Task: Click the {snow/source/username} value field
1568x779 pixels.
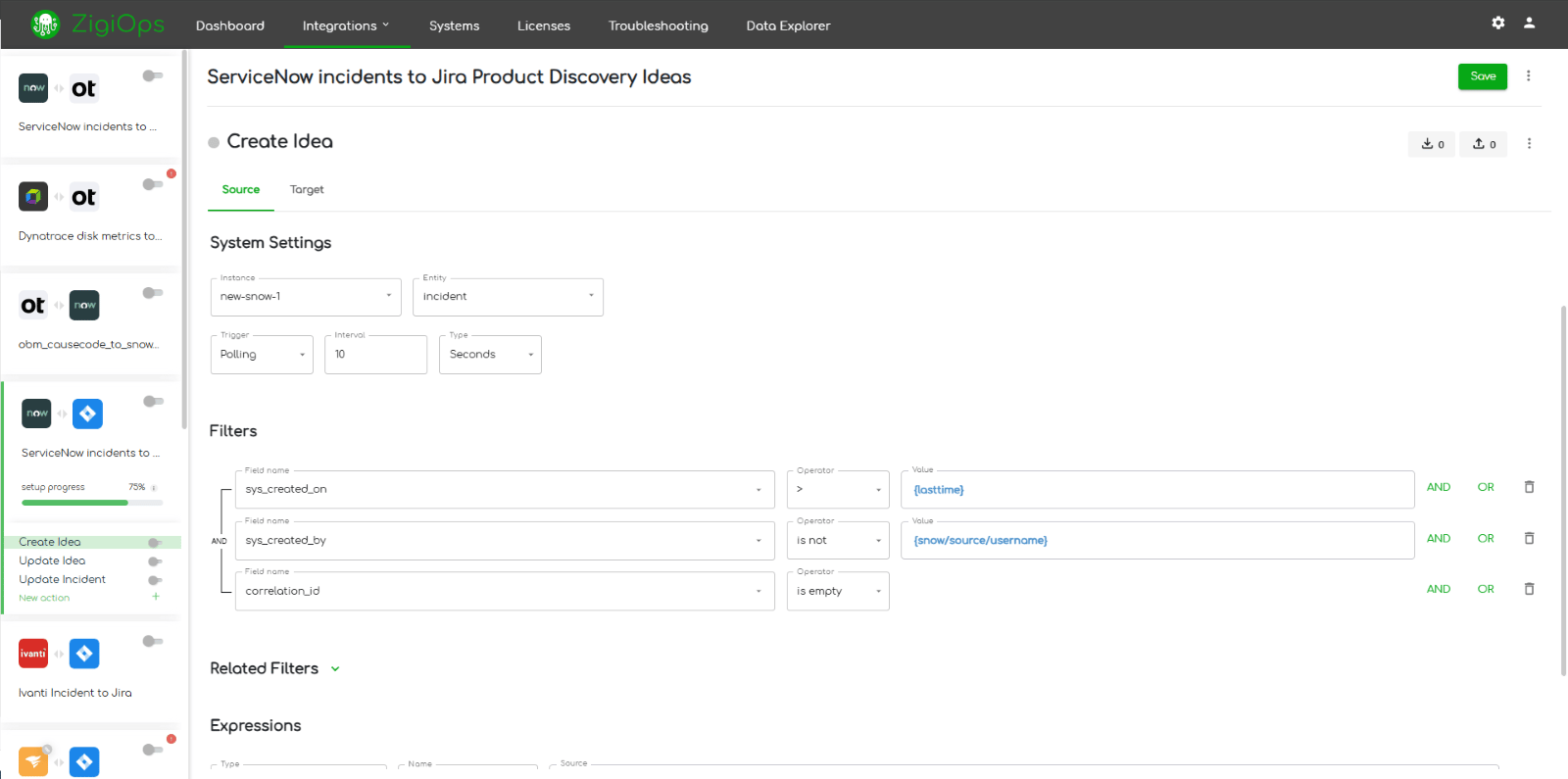Action: 1157,541
